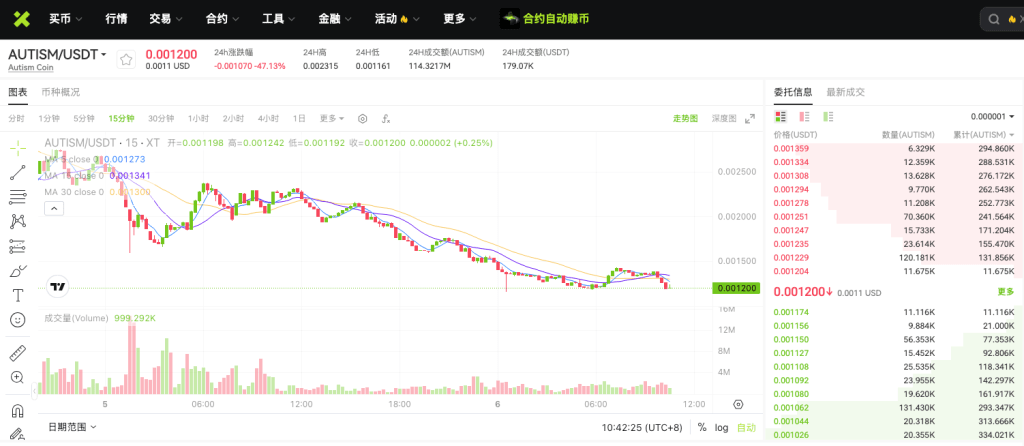The width and height of the screenshot is (1024, 446).
Task: Toggle the magnet snap mode
Action: [x=18, y=411]
